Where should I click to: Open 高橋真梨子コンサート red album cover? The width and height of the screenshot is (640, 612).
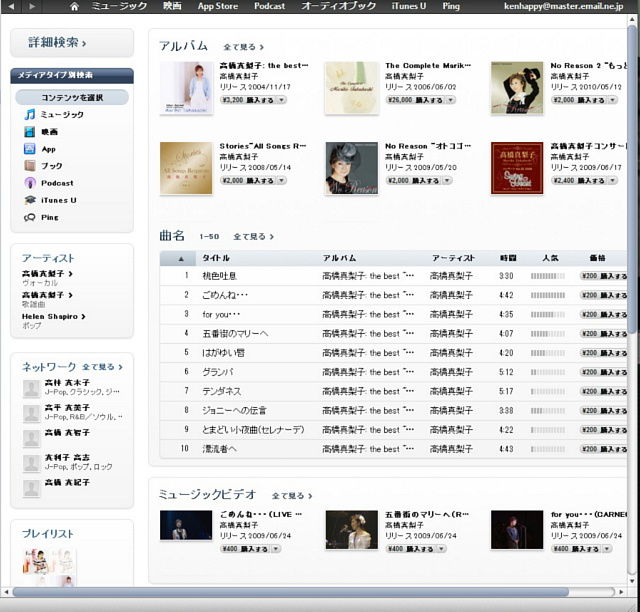tap(517, 168)
